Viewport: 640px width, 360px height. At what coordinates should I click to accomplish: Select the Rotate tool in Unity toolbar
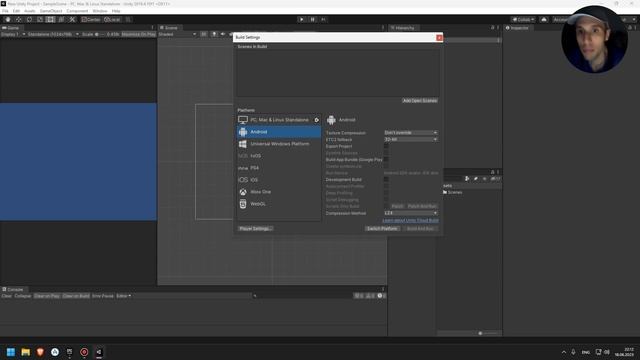point(29,20)
